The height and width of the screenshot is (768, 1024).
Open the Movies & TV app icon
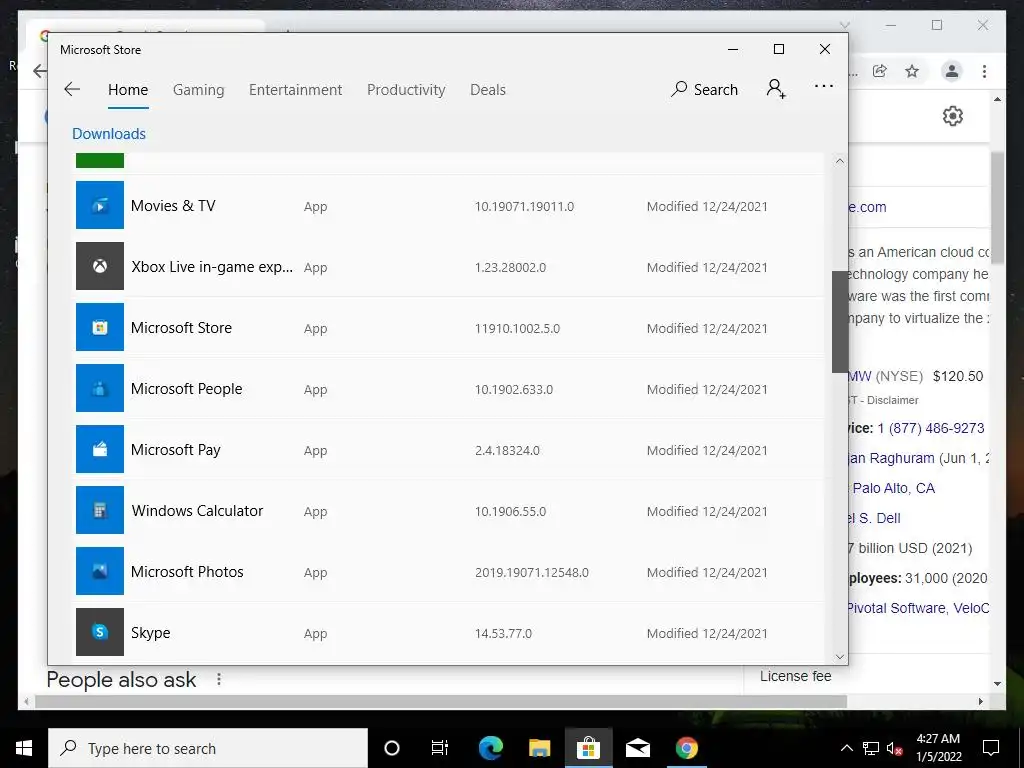(x=99, y=205)
